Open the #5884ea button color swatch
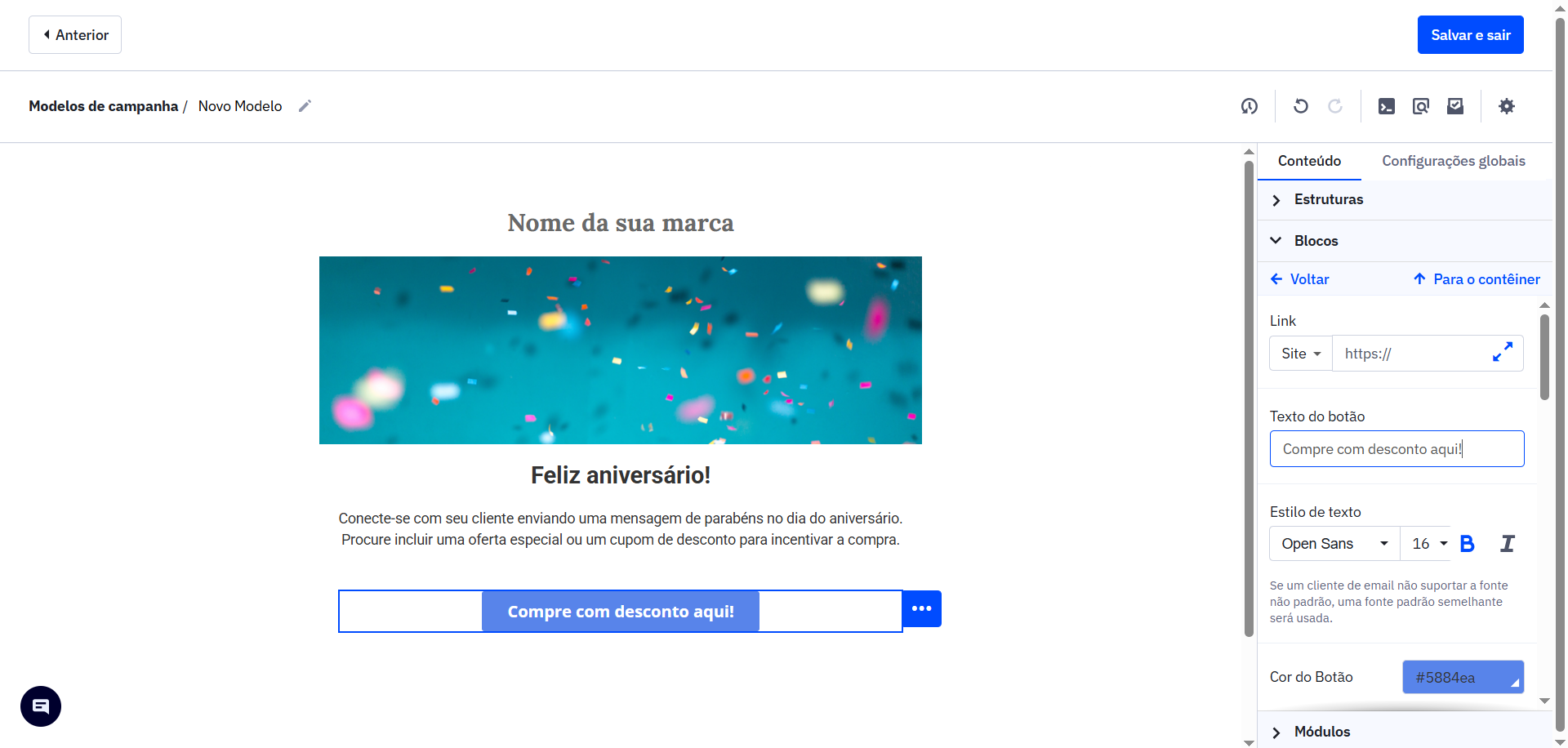Viewport: 1568px width, 748px height. point(1463,676)
